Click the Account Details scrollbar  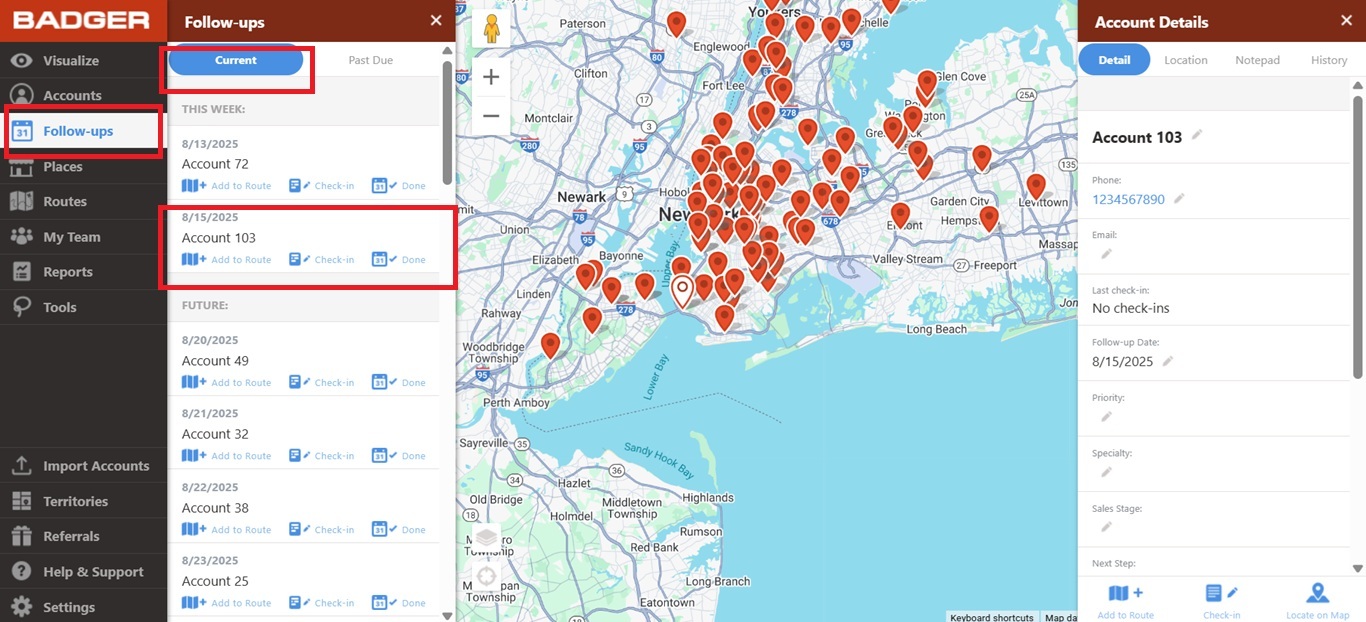tap(1358, 237)
